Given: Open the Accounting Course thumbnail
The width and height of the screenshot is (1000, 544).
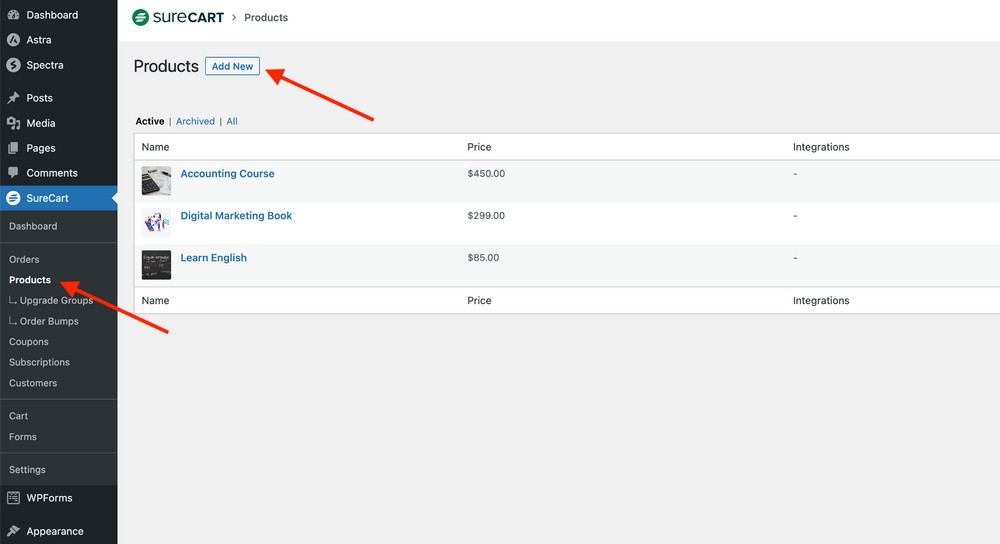Looking at the screenshot, I should [x=156, y=180].
